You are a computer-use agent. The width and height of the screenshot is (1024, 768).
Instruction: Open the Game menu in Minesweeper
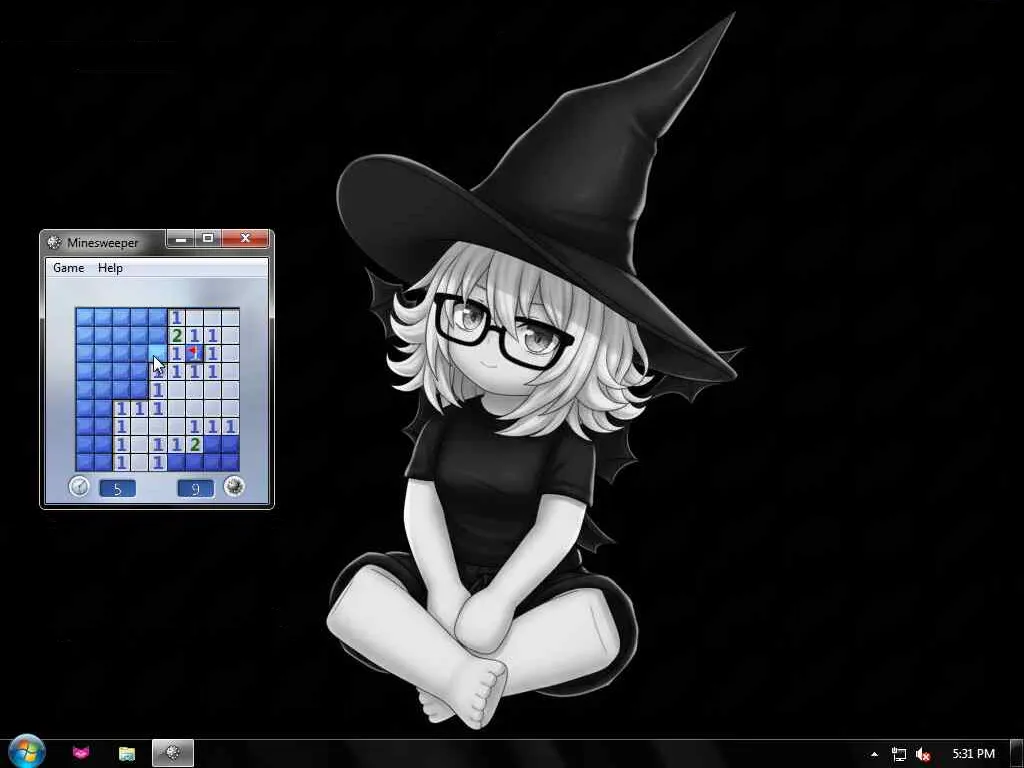(x=68, y=268)
